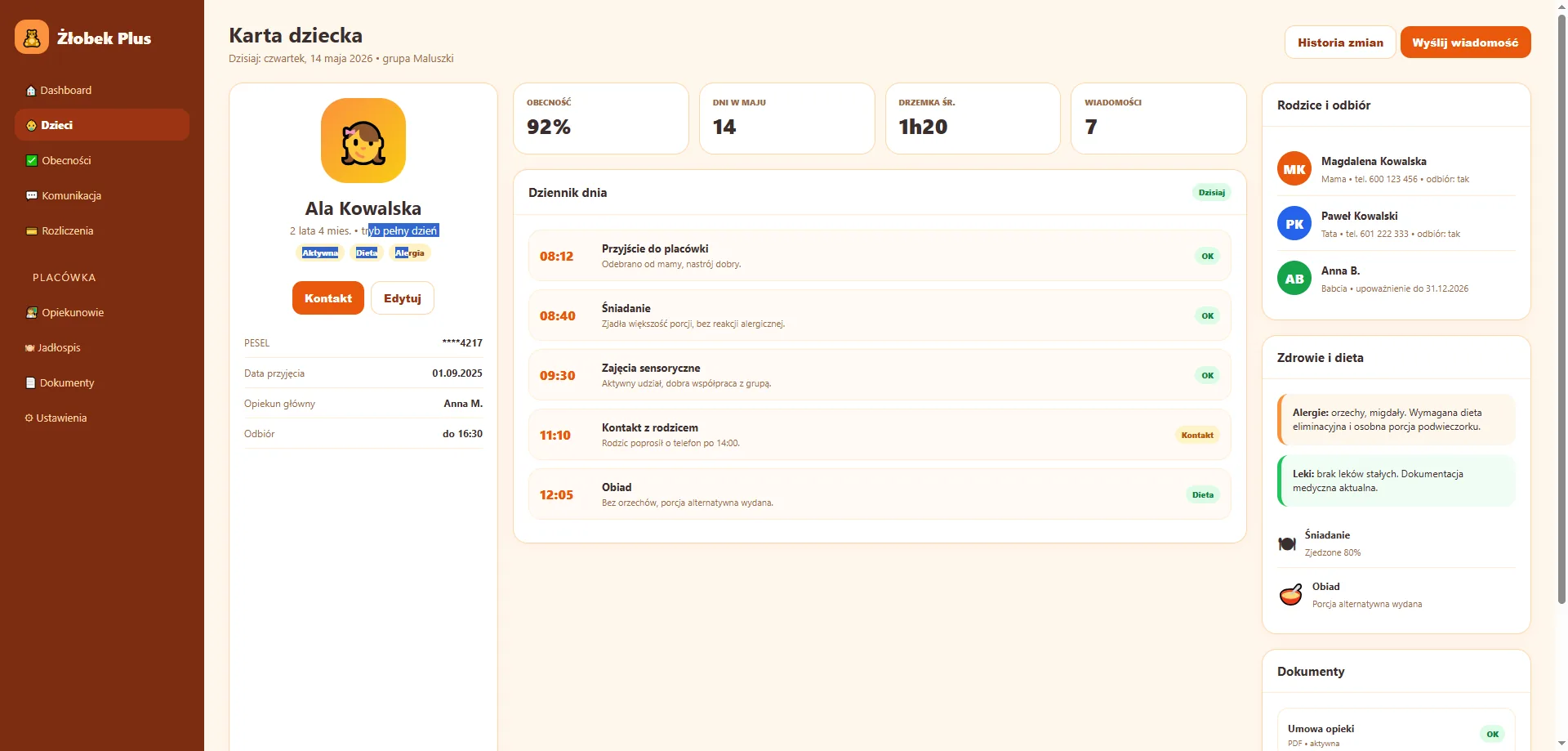Click the Anna B. name in Rodzice i odbiór
The width and height of the screenshot is (1568, 751).
1340,271
